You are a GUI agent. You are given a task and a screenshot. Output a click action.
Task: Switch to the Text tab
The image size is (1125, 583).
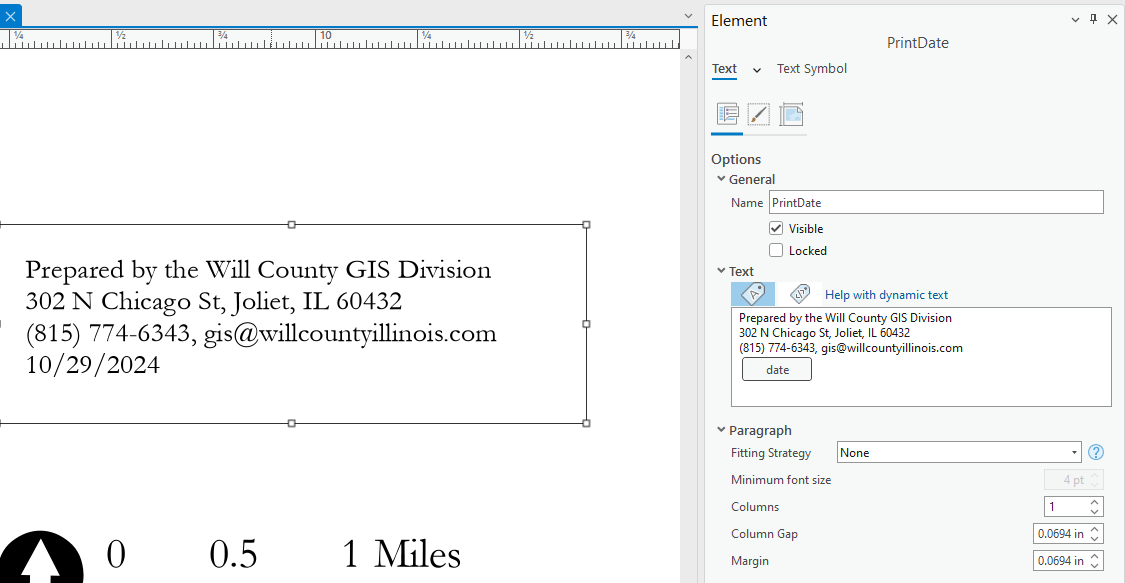click(724, 69)
